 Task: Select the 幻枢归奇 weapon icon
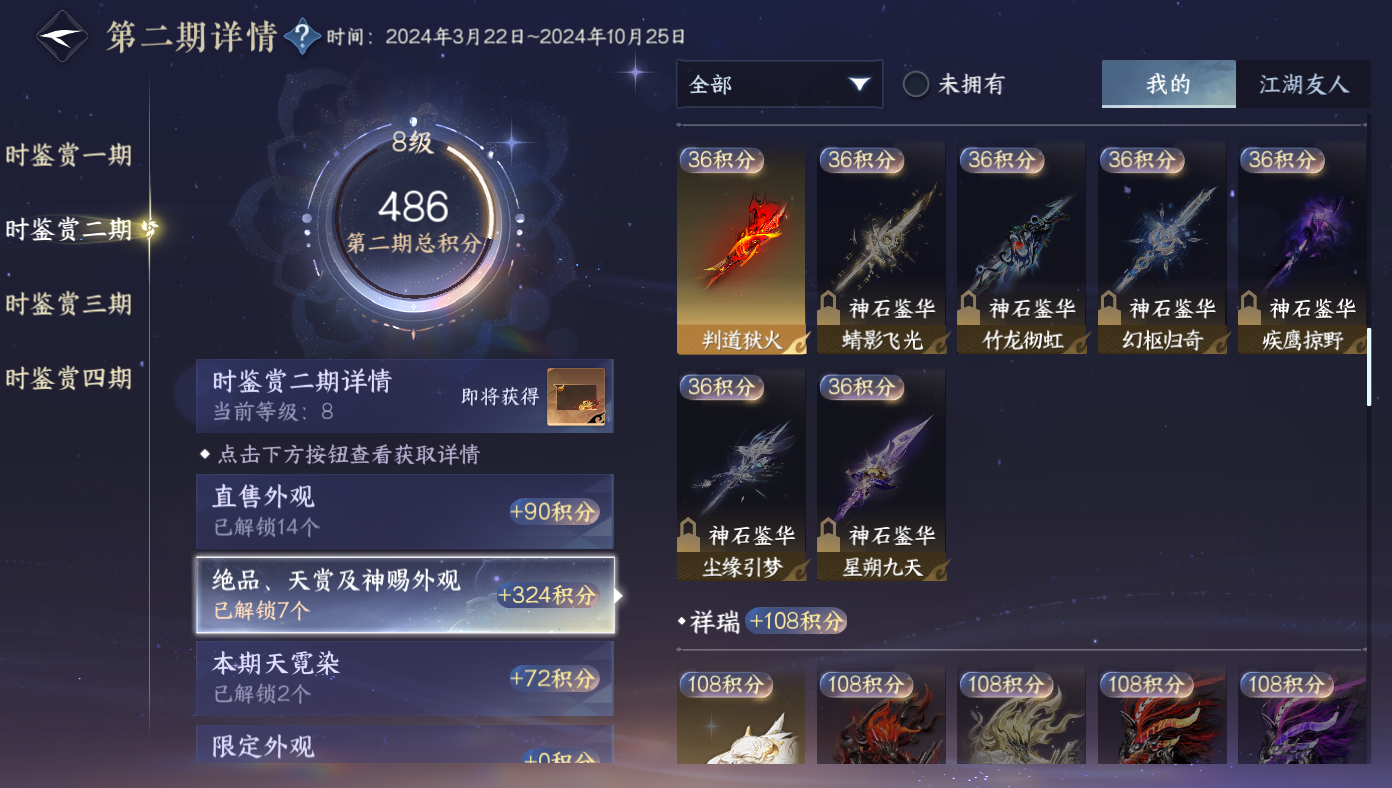pyautogui.click(x=1161, y=249)
